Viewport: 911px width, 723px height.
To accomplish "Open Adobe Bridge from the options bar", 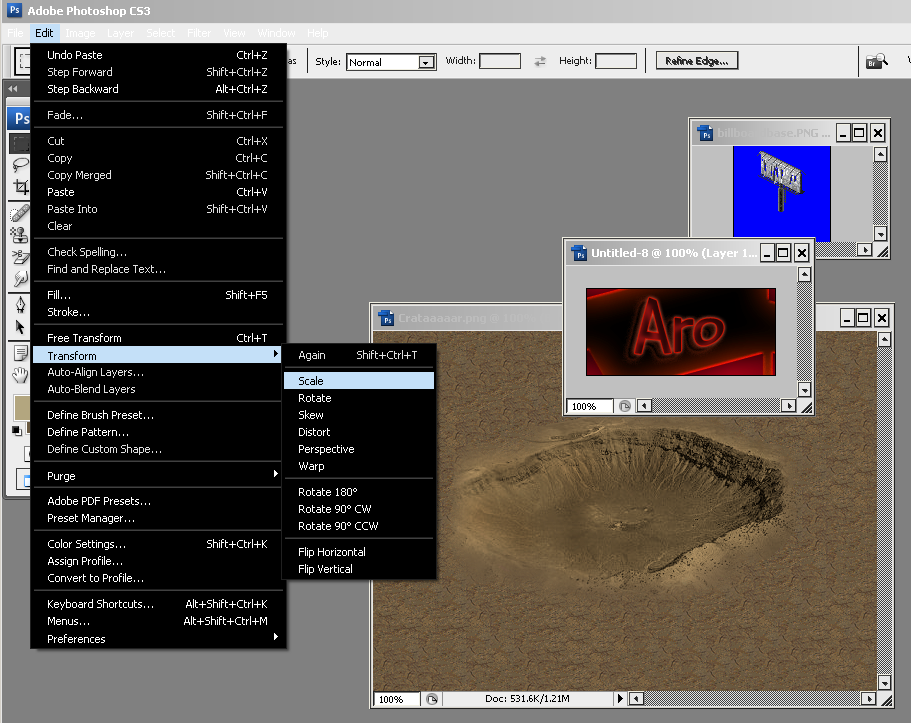I will (x=877, y=61).
